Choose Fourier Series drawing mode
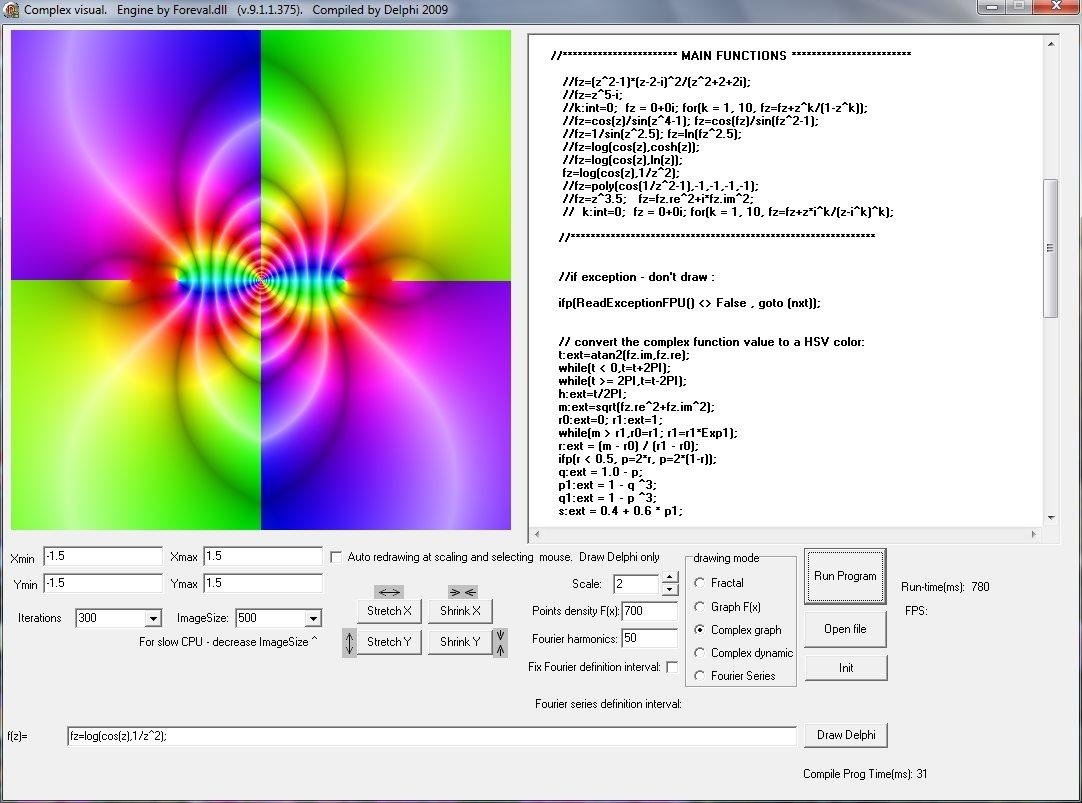This screenshot has height=803, width=1082. click(700, 676)
